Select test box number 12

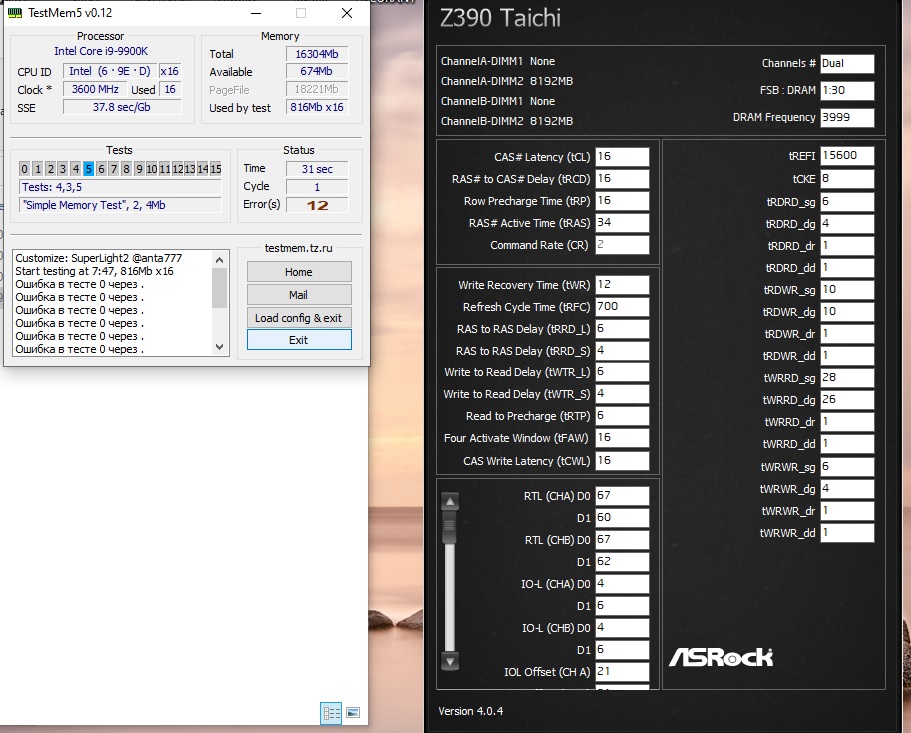coord(177,169)
